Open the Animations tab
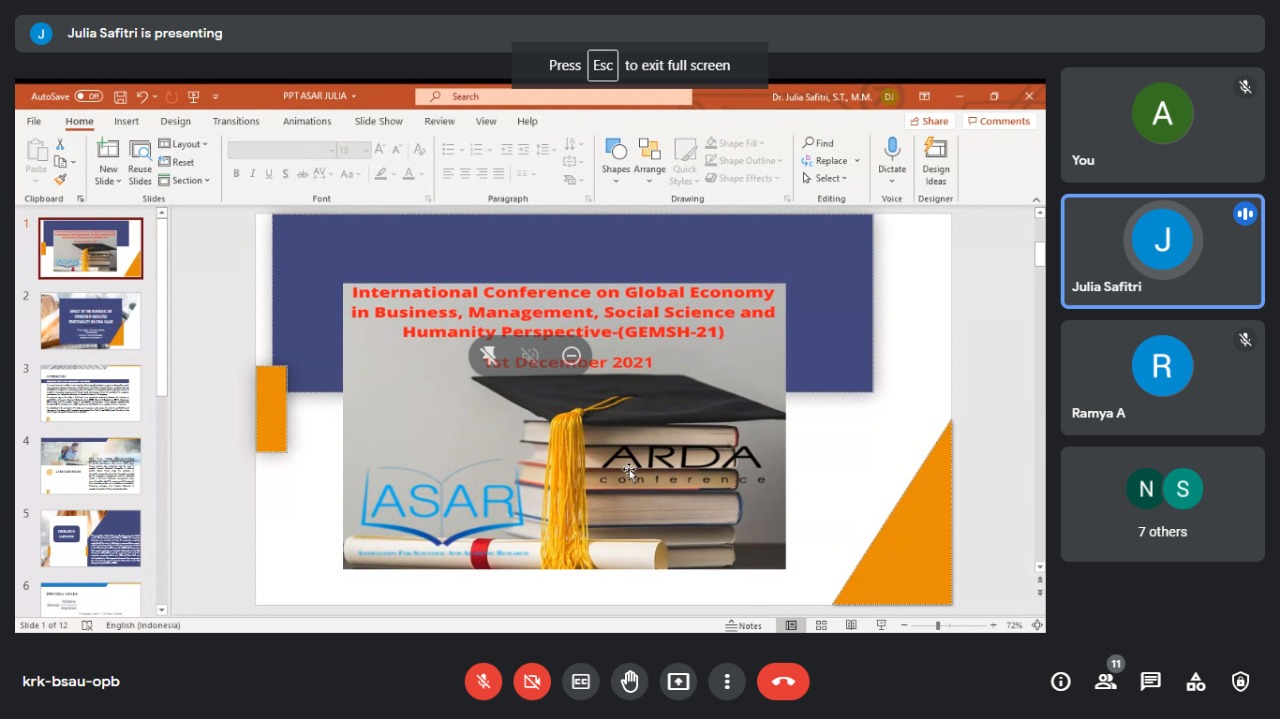Screen dimensions: 1280x719 click(307, 121)
